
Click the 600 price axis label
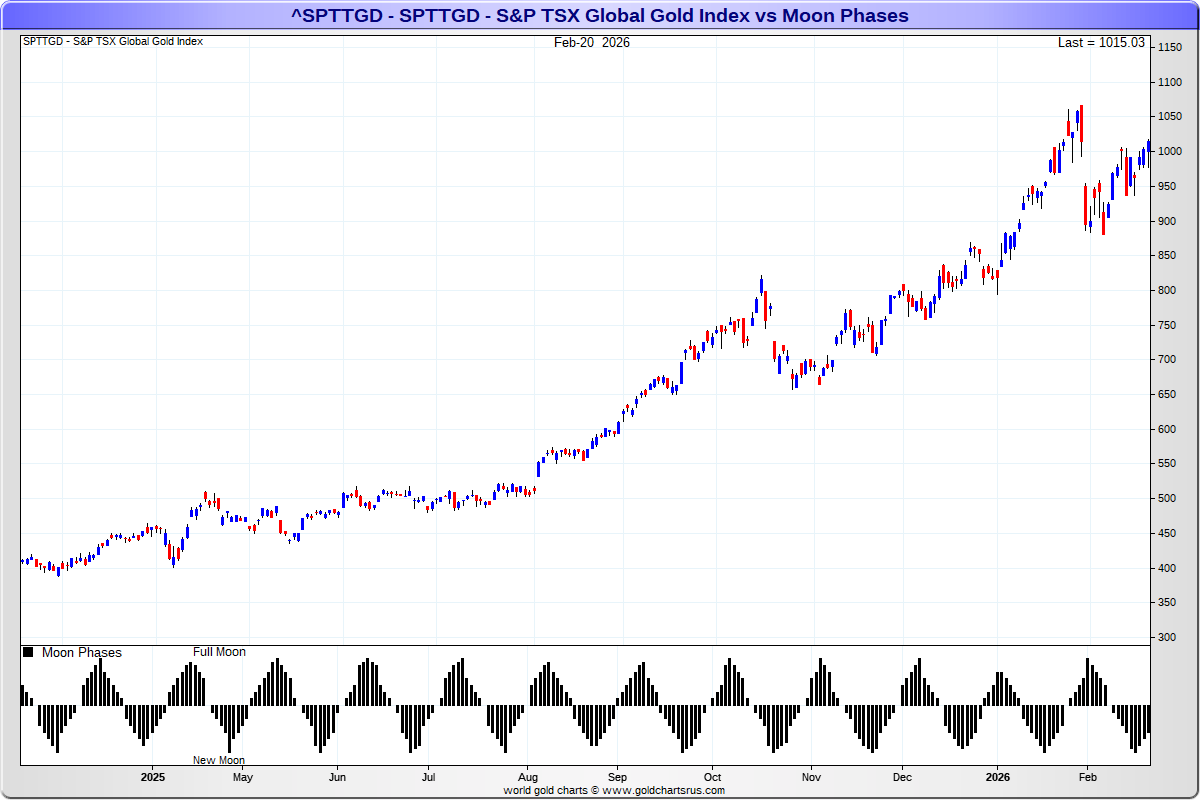pos(1167,429)
